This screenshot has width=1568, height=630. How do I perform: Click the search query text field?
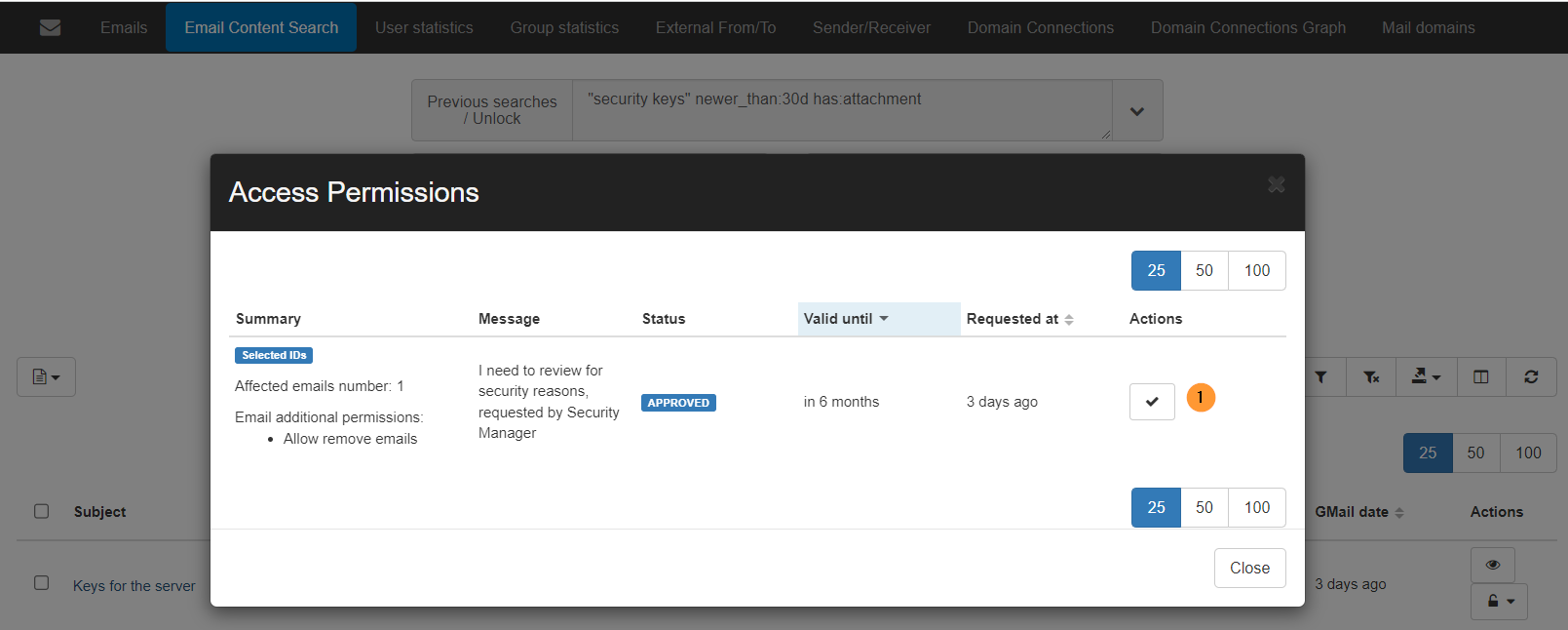tap(842, 110)
